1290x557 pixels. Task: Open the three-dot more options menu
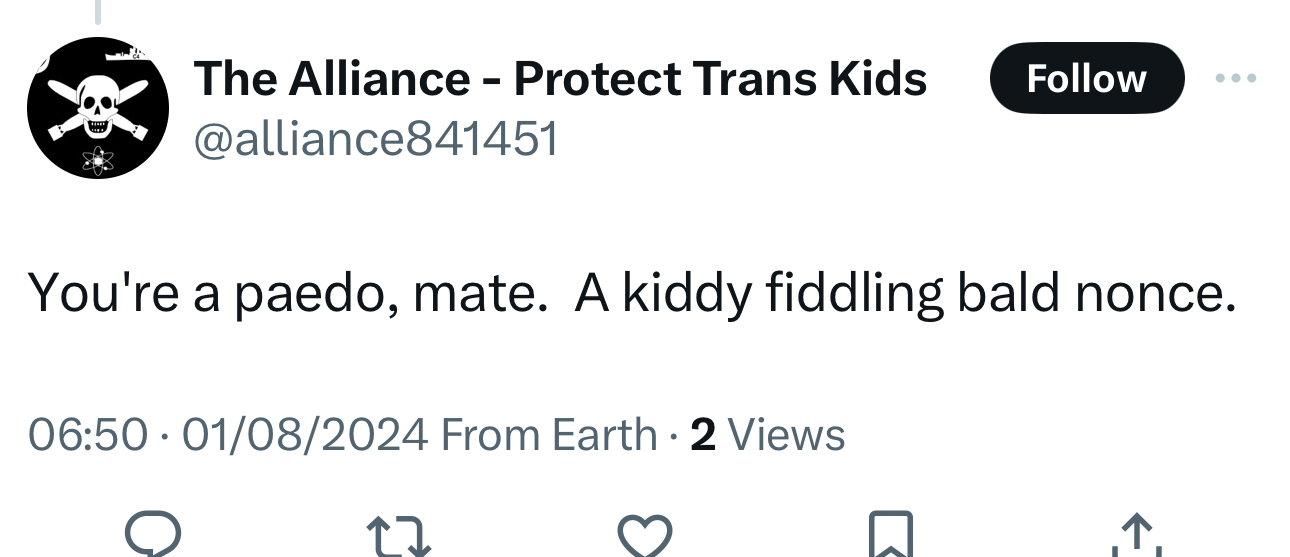click(x=1235, y=79)
